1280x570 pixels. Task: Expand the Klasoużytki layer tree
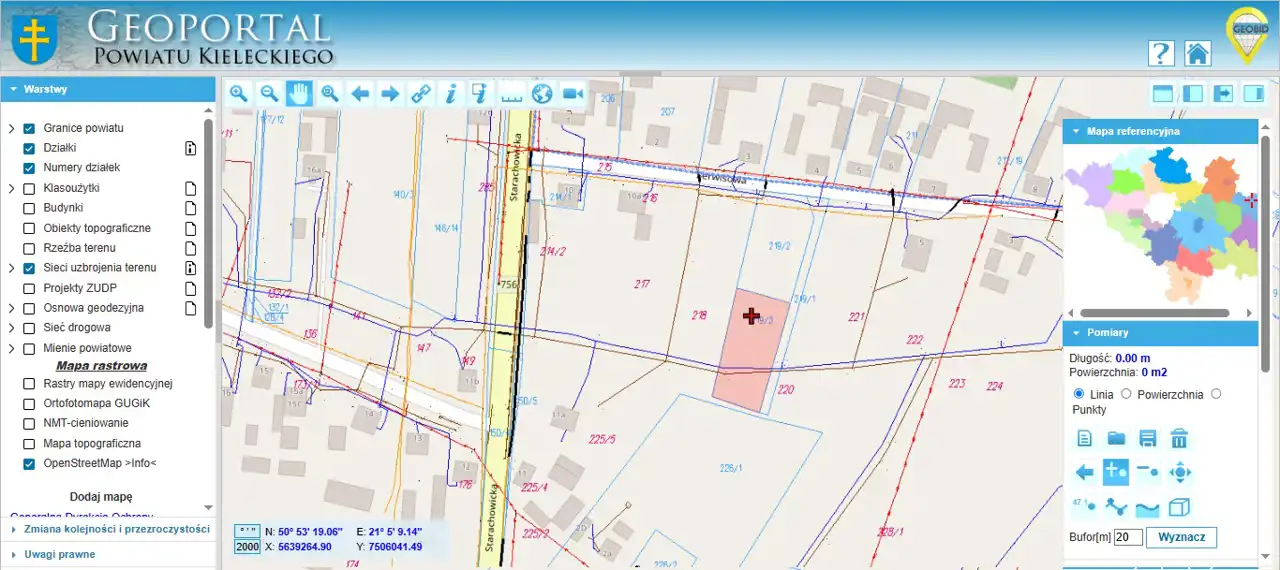coord(11,188)
